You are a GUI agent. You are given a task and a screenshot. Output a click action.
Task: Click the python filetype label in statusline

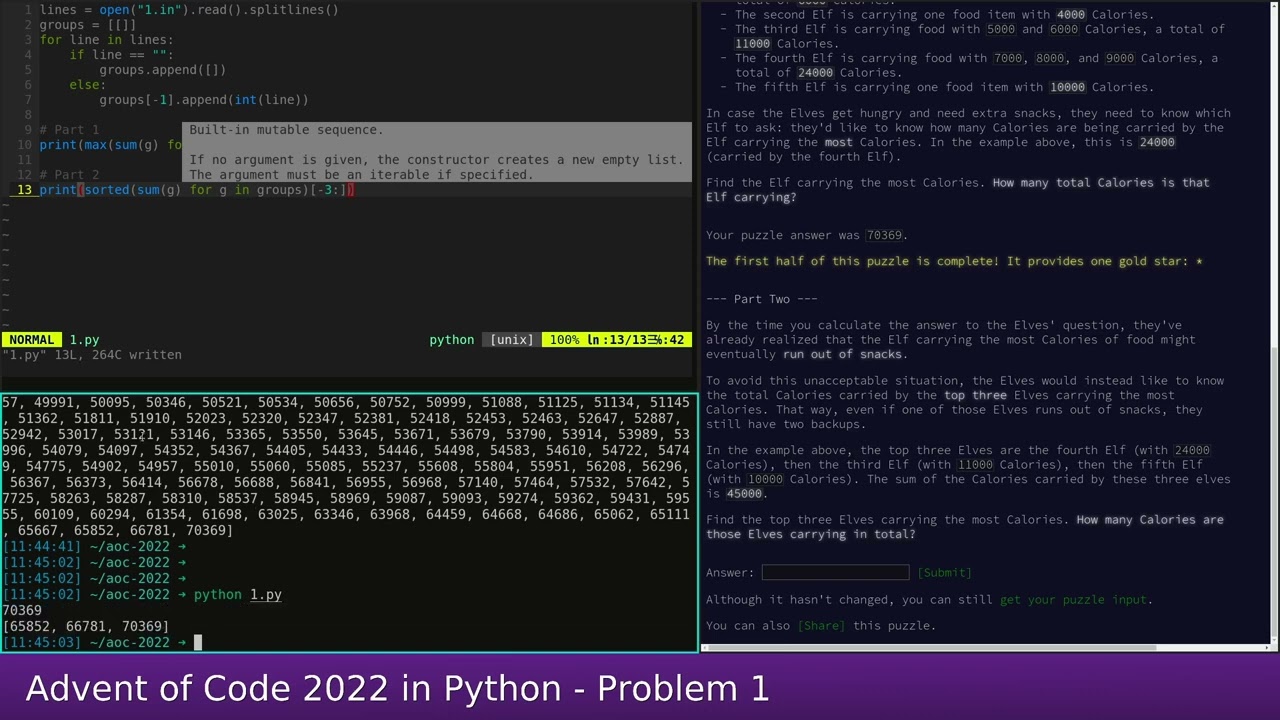[452, 340]
